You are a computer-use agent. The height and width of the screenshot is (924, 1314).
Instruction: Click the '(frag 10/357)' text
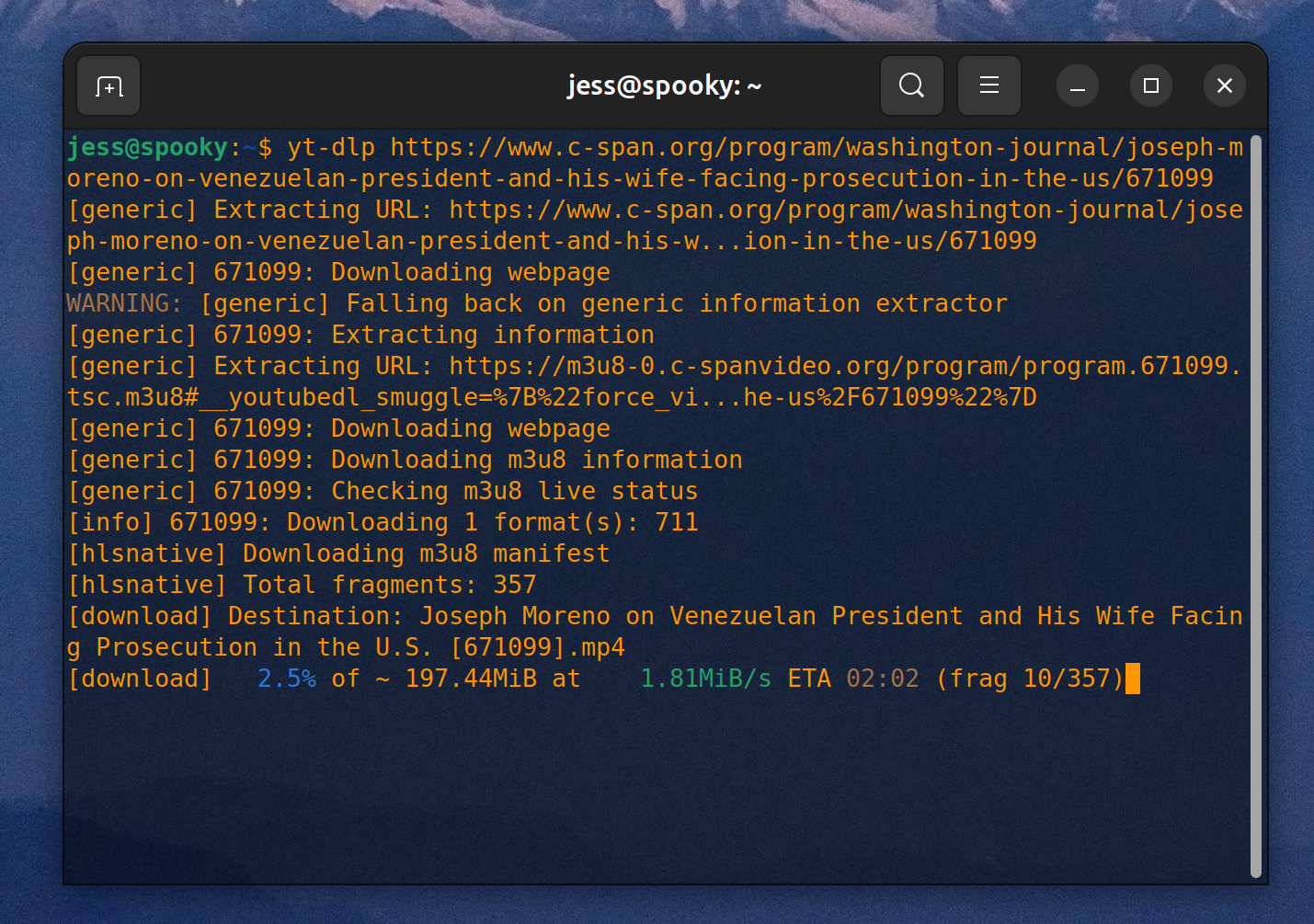pos(1030,679)
